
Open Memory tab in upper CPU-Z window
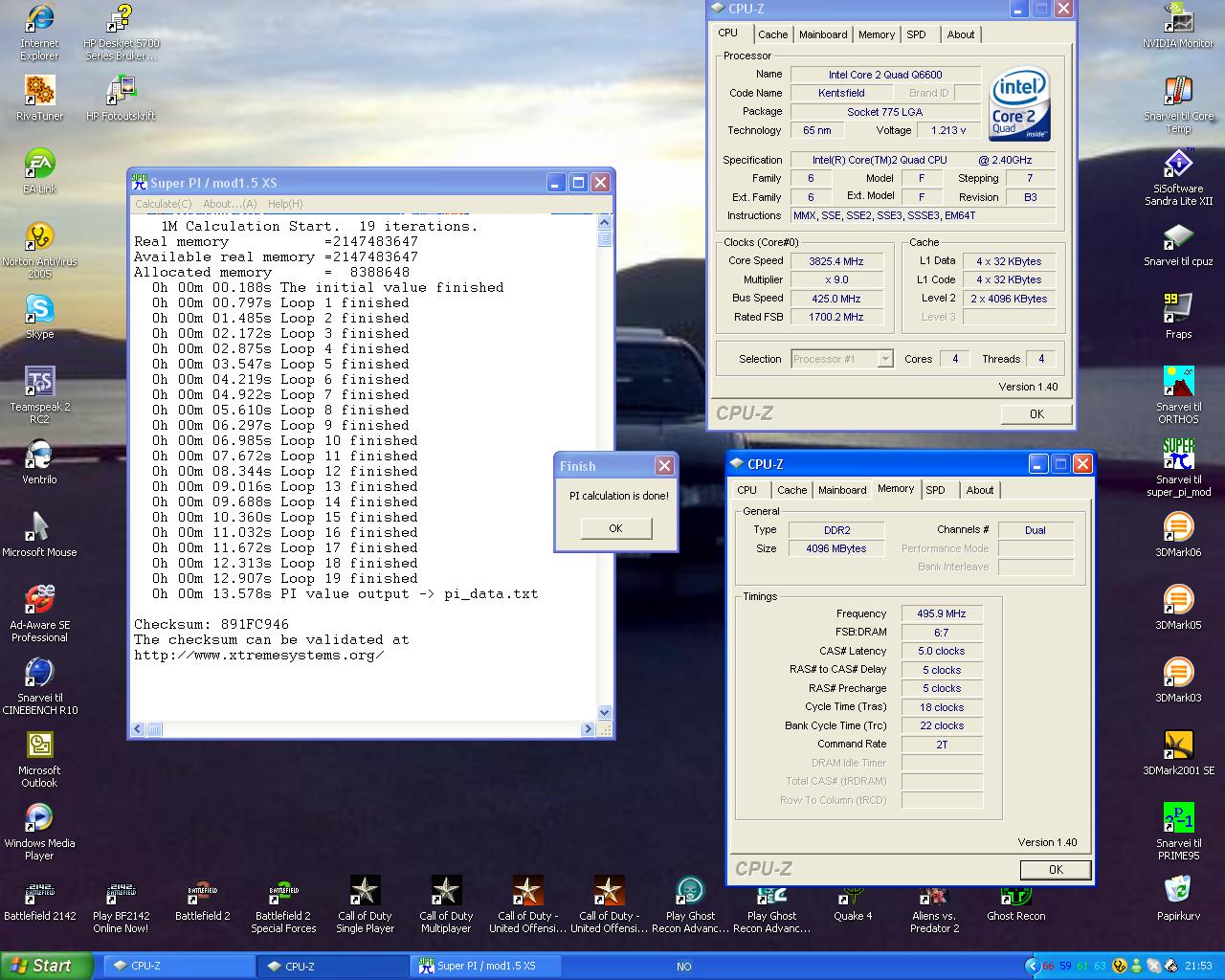point(877,34)
